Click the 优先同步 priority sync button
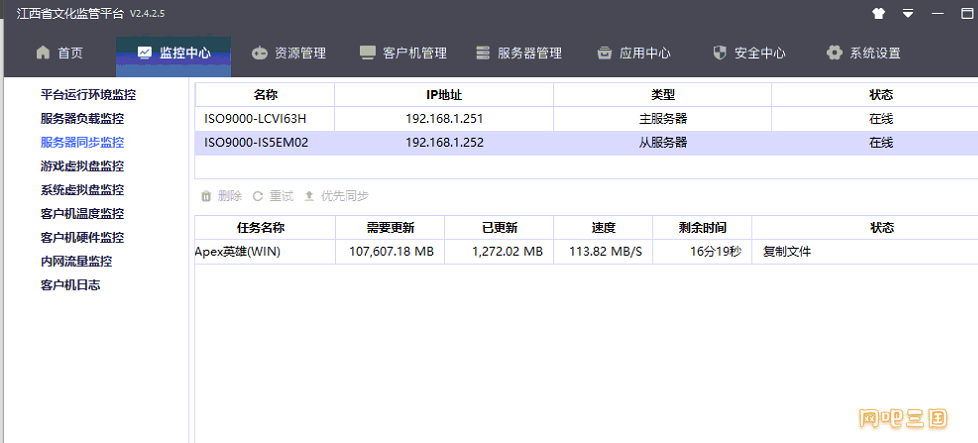The height and width of the screenshot is (443, 978). click(x=336, y=196)
